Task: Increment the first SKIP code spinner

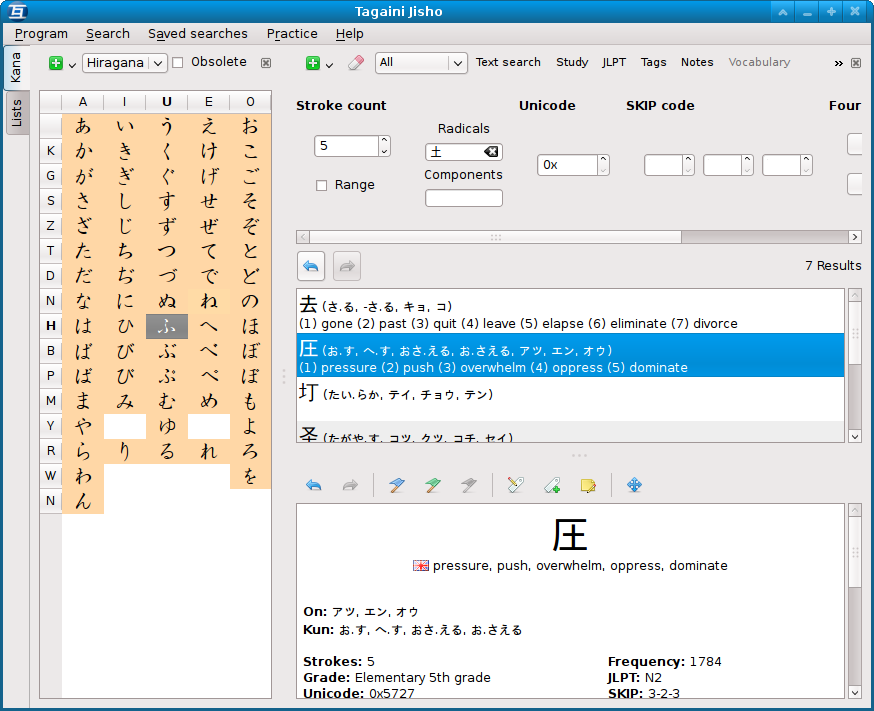Action: point(688,159)
